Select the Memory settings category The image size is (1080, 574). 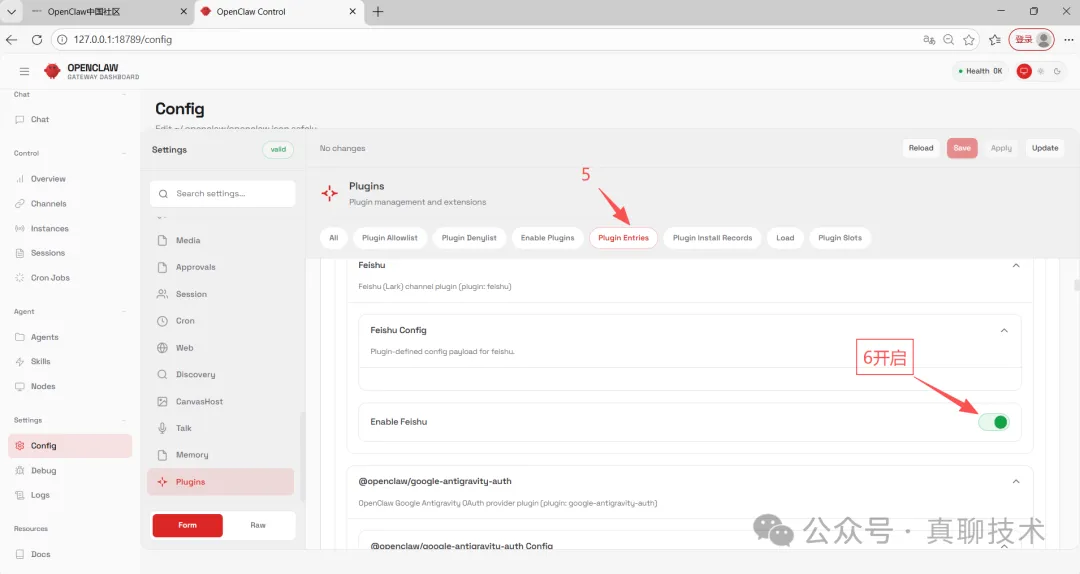pos(192,455)
